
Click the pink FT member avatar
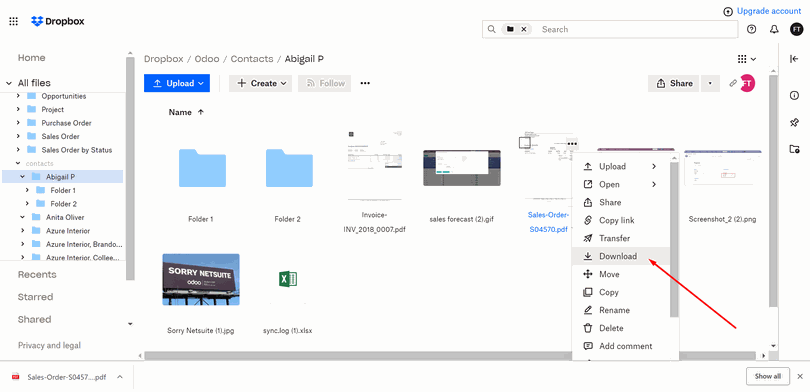(x=747, y=83)
